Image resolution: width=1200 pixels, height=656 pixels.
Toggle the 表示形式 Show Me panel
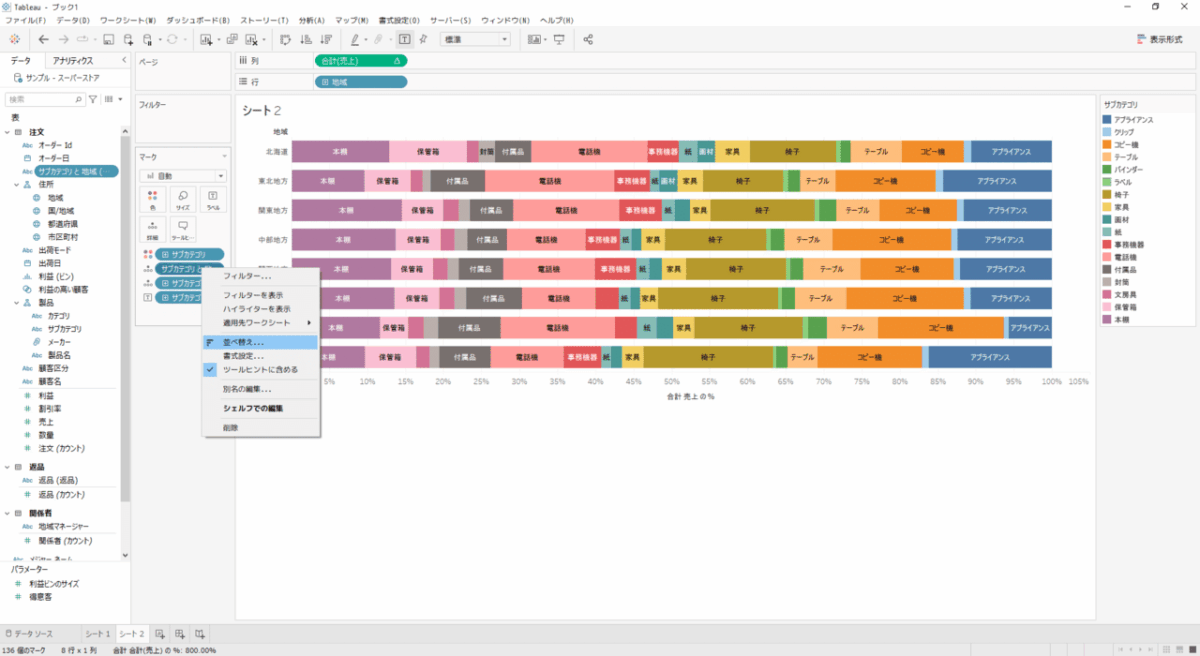pyautogui.click(x=1159, y=39)
